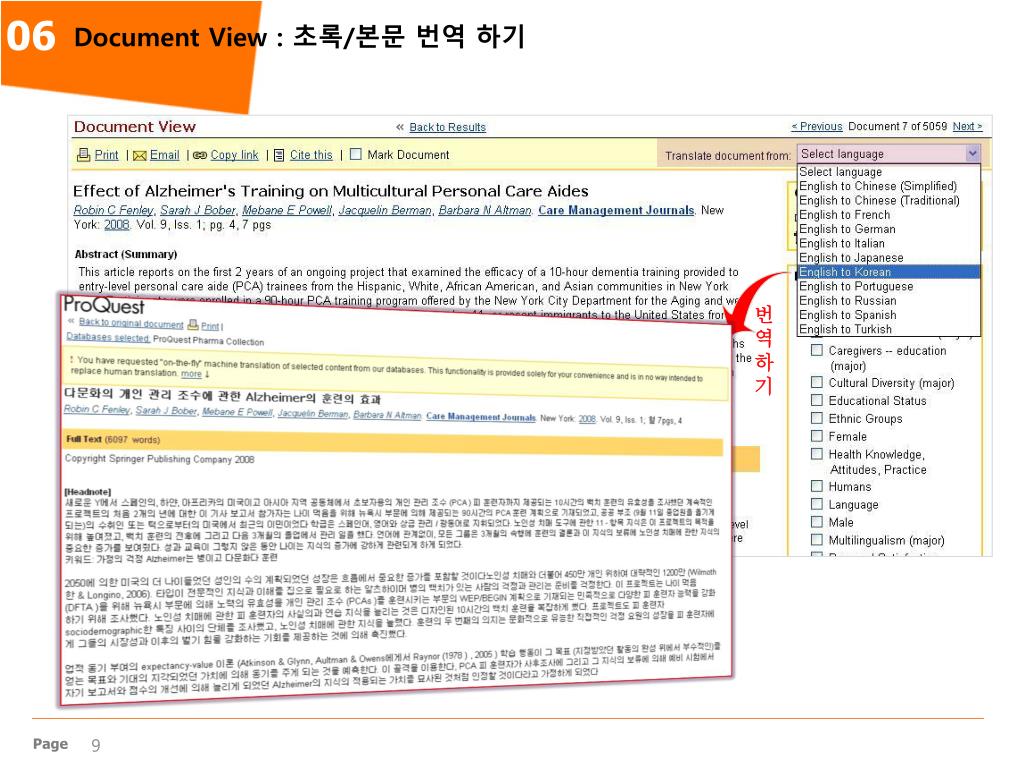Click the ProQuest logo in translated page
The width and height of the screenshot is (1024, 768).
click(x=104, y=306)
